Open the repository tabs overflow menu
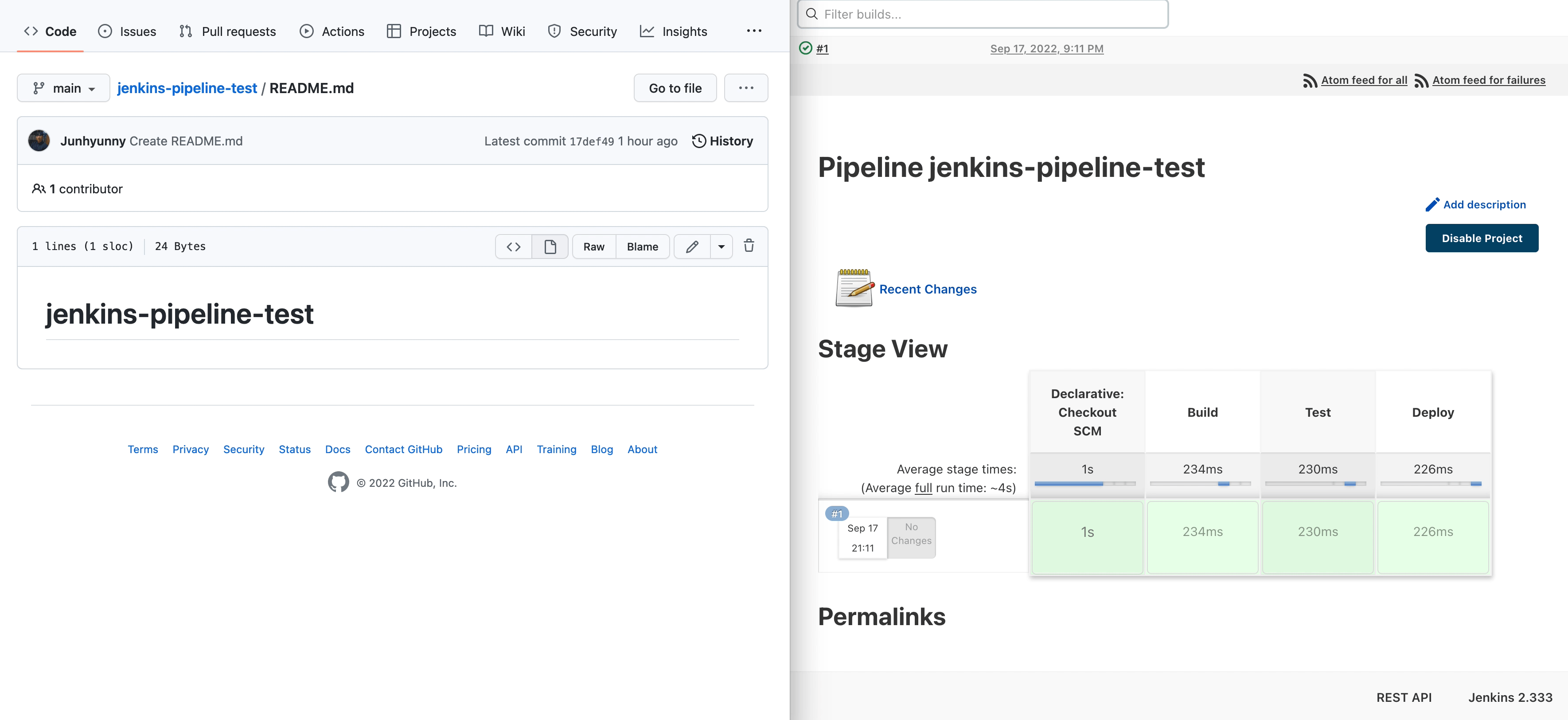 point(753,31)
